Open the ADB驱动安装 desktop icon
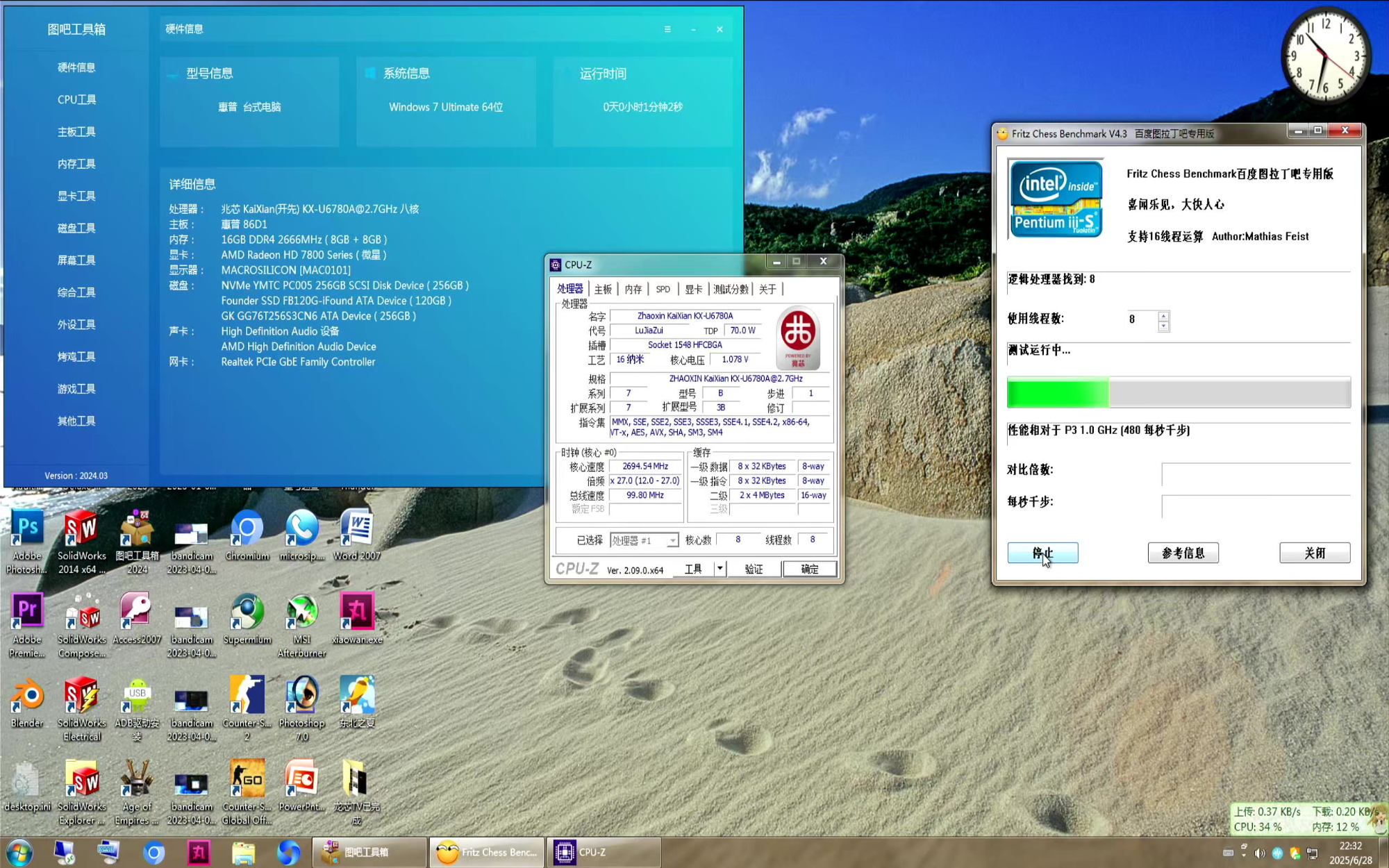This screenshot has width=1389, height=868. pyautogui.click(x=137, y=708)
